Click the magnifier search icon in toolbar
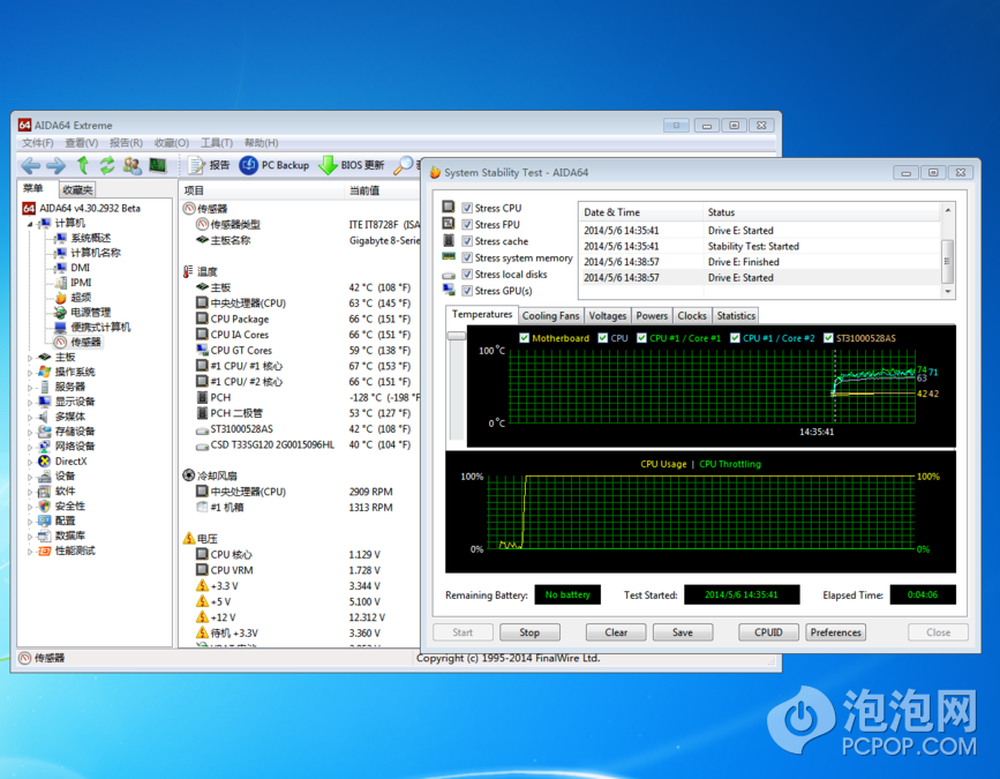Screen dimensions: 1000x779 [402, 165]
